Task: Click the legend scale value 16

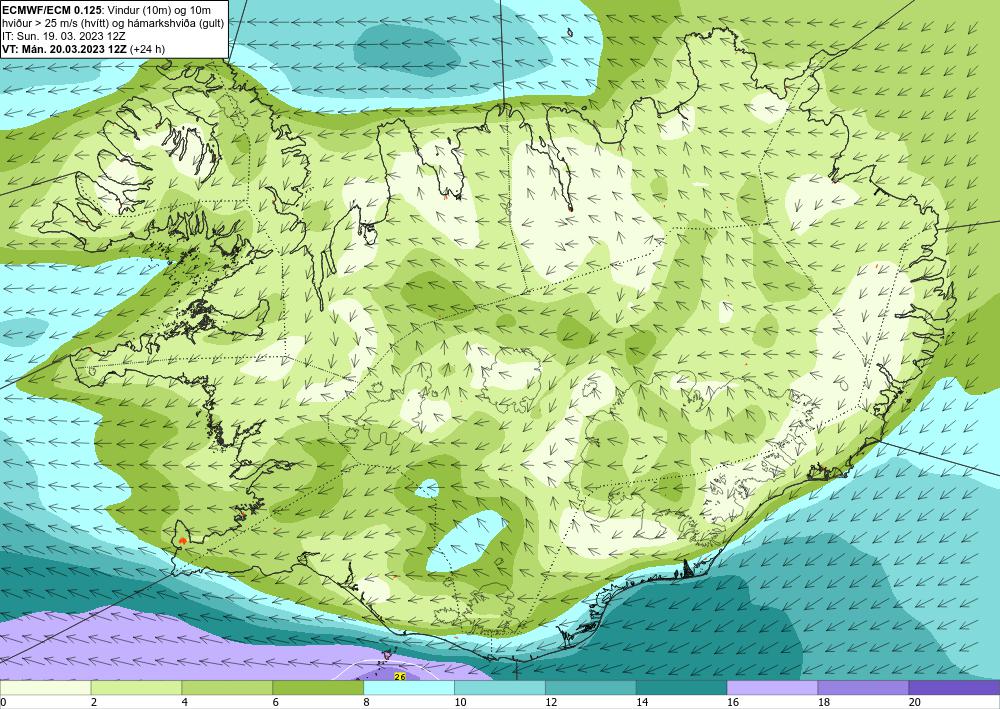Action: (733, 703)
